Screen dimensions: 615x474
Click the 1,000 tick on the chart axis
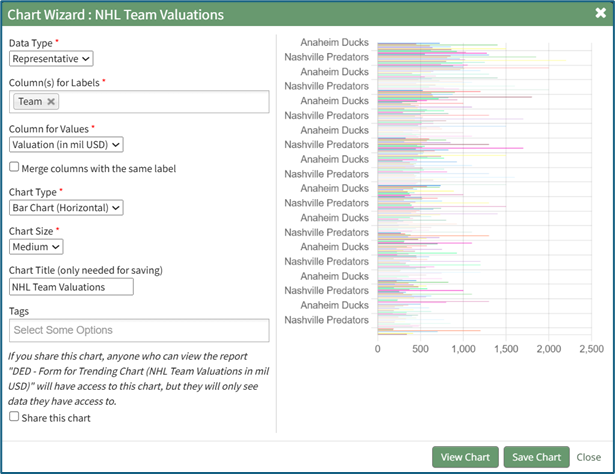click(462, 349)
